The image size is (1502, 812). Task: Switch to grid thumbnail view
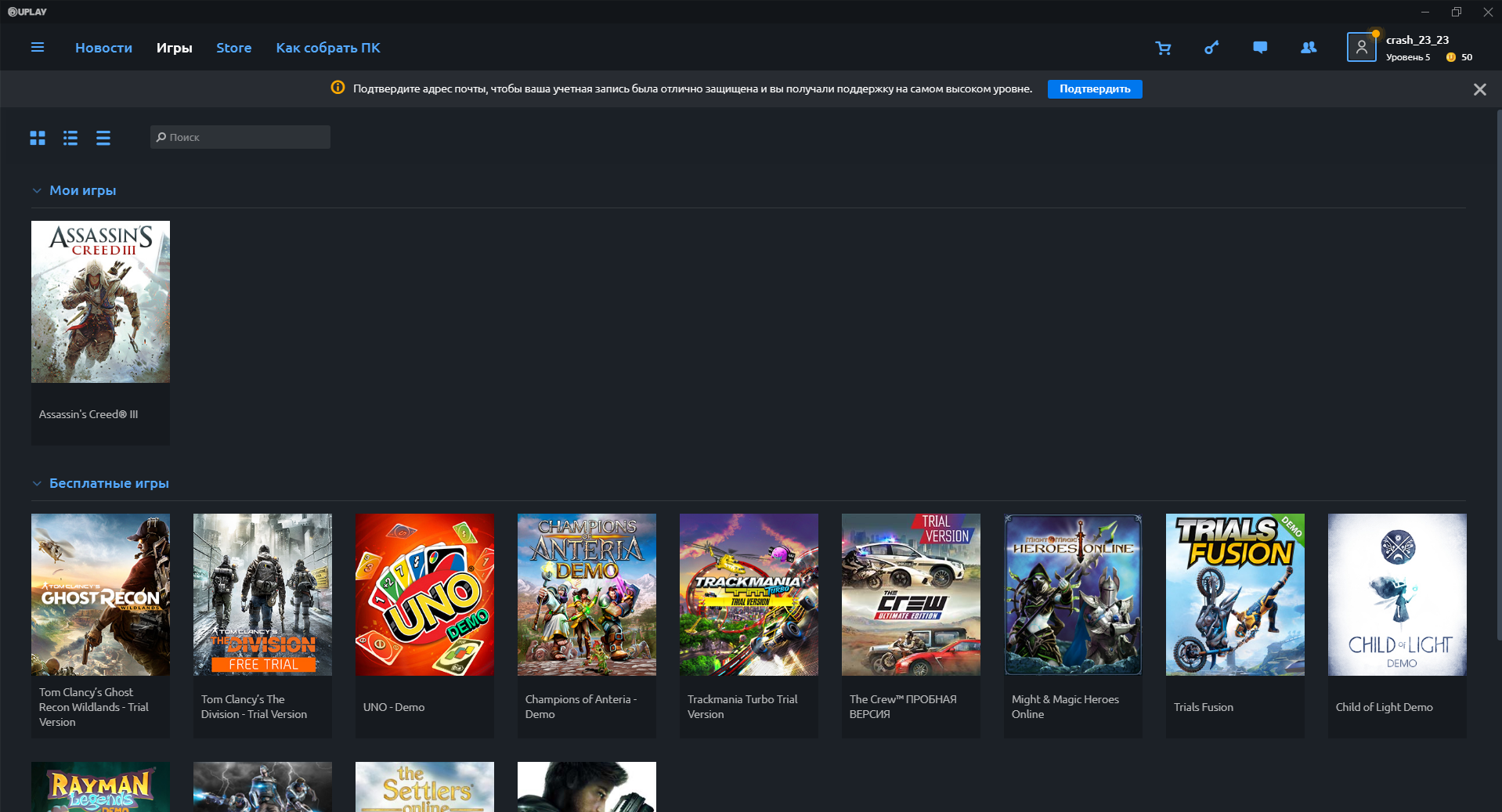[38, 138]
